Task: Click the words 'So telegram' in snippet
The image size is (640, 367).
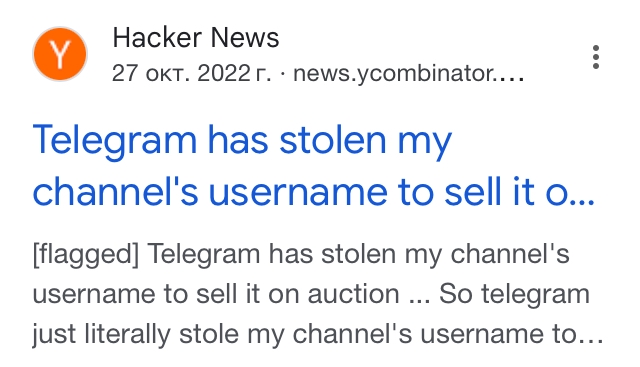Action: [x=514, y=294]
